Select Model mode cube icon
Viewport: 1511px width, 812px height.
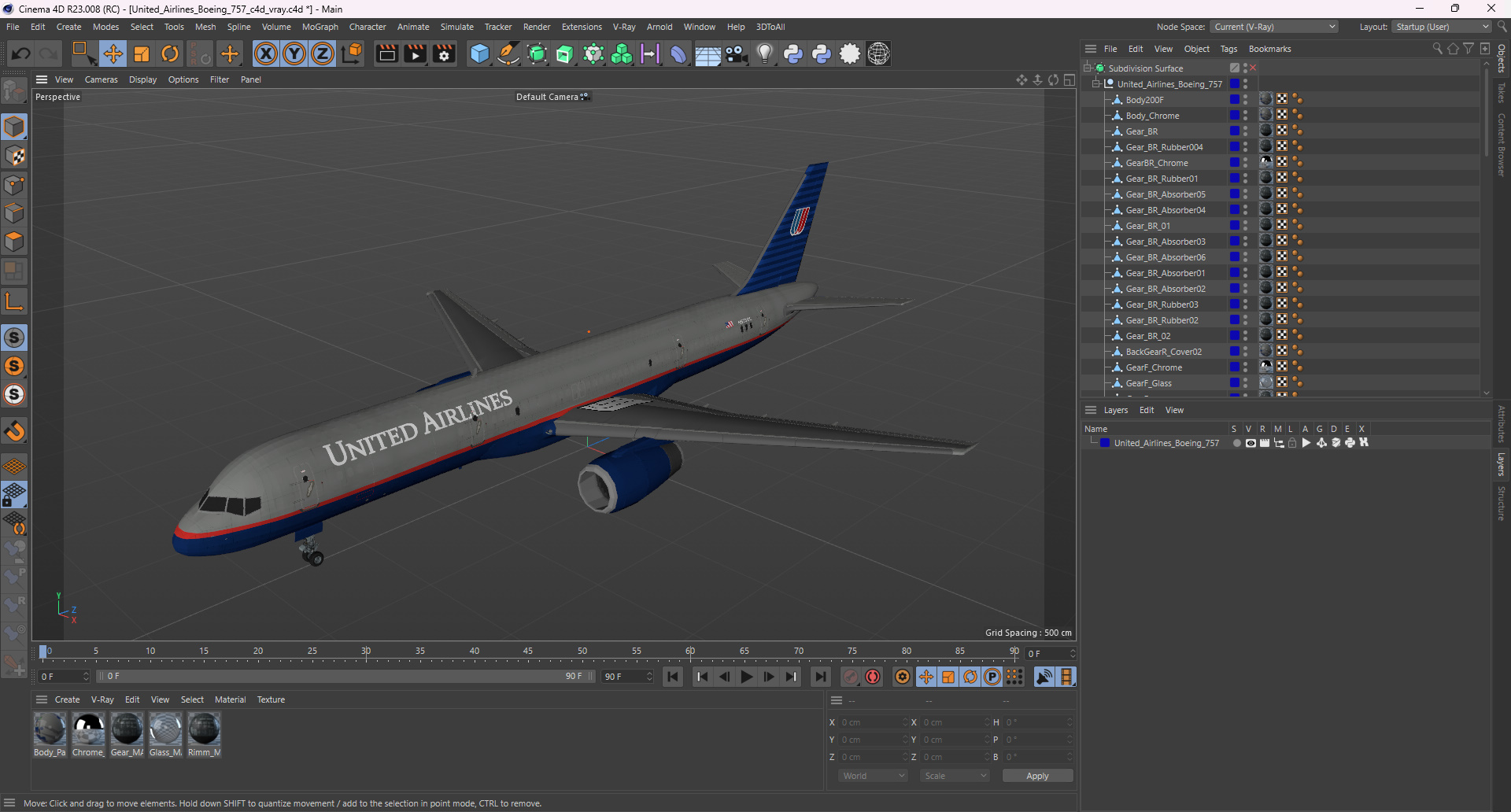[x=14, y=127]
